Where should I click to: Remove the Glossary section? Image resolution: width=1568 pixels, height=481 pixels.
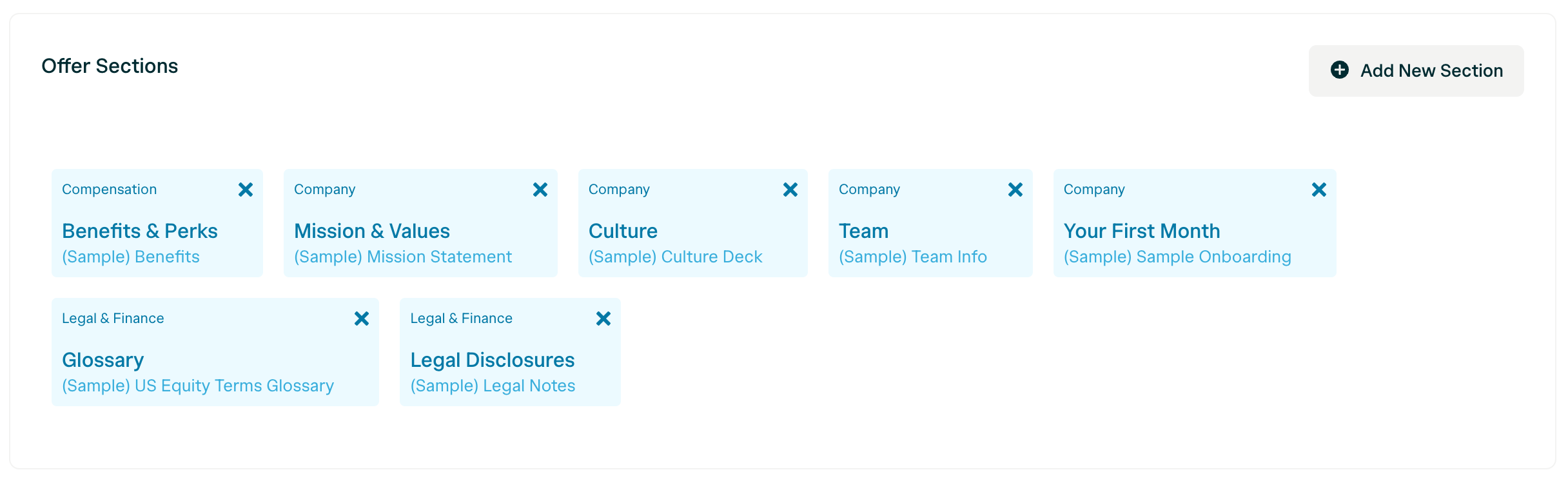pos(362,319)
